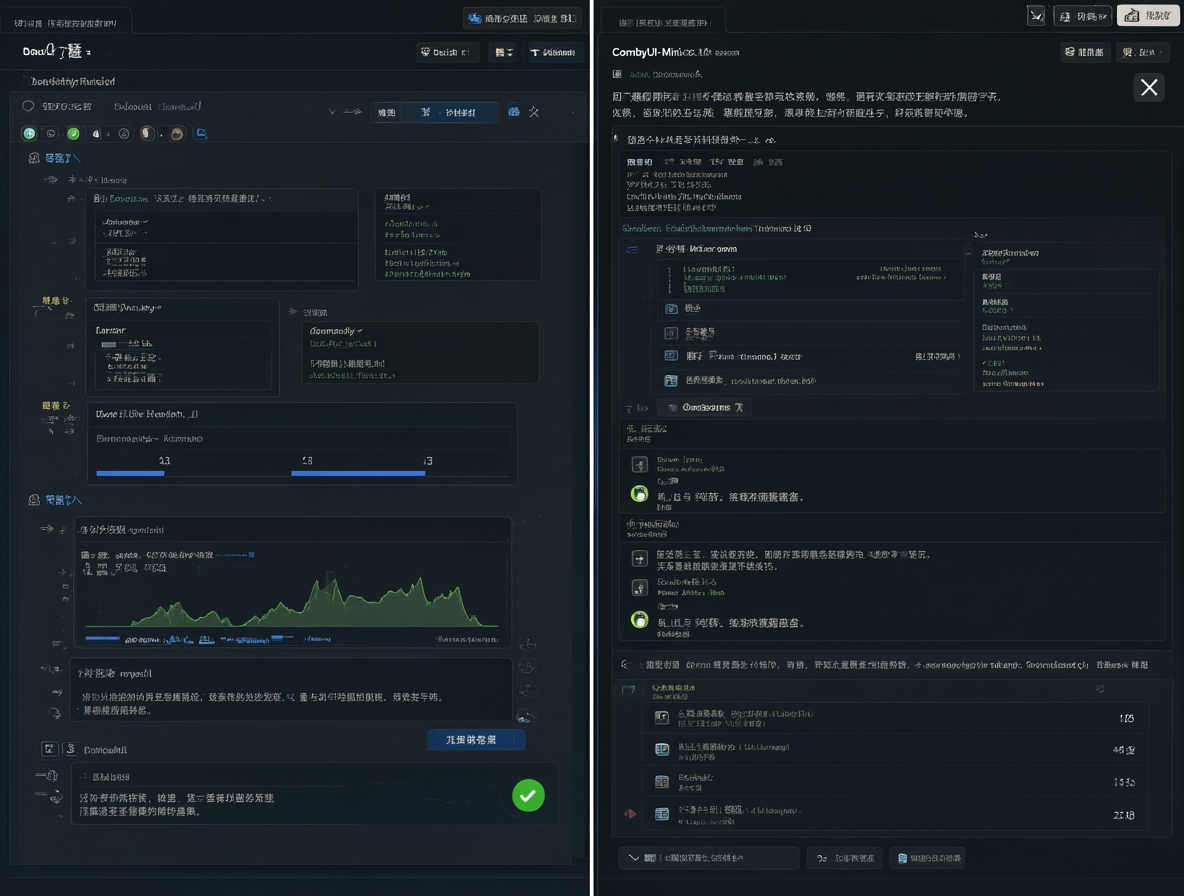Click the refresh icon left of long status line
1184x896 pixels.
[x=626, y=665]
